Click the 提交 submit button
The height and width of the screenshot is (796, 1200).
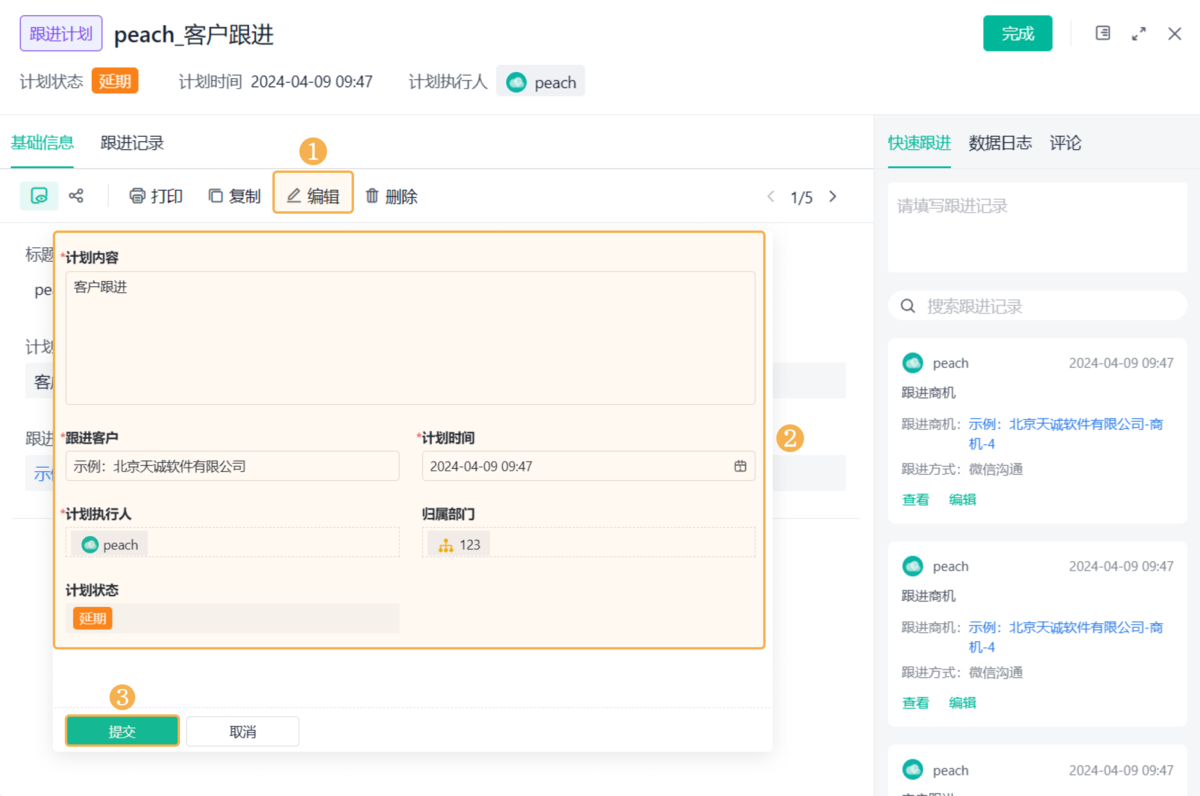[122, 731]
